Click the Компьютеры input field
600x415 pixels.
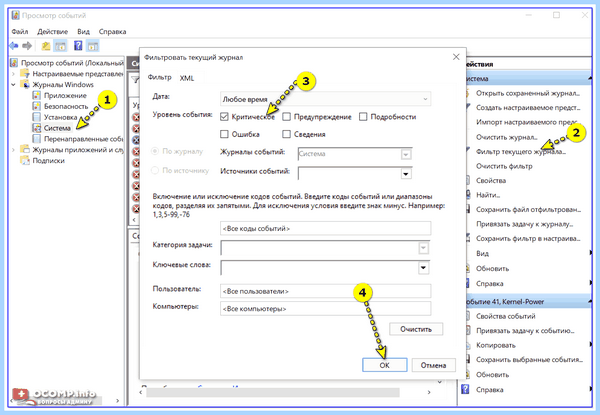pyautogui.click(x=326, y=309)
